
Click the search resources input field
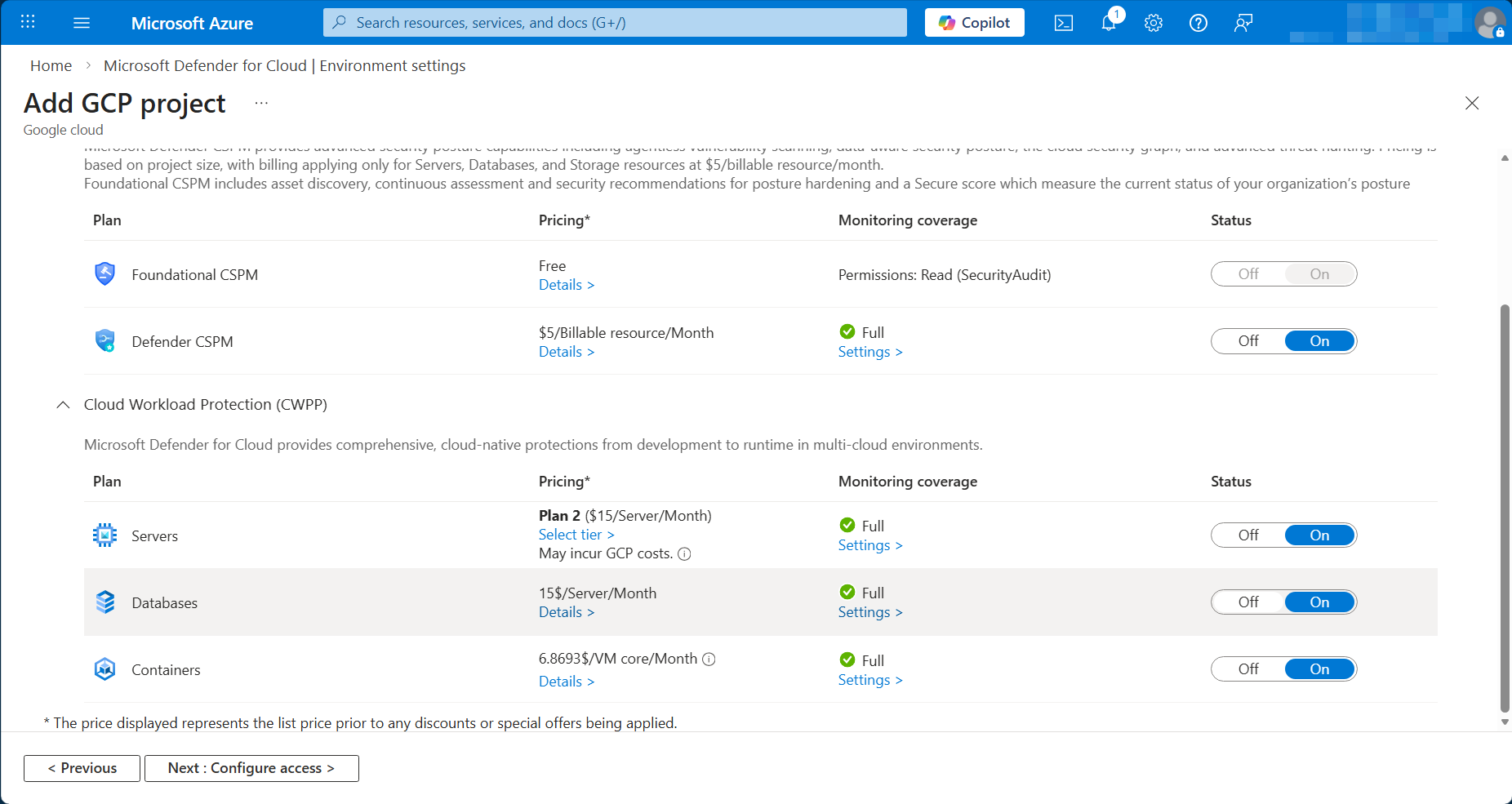coord(614,23)
